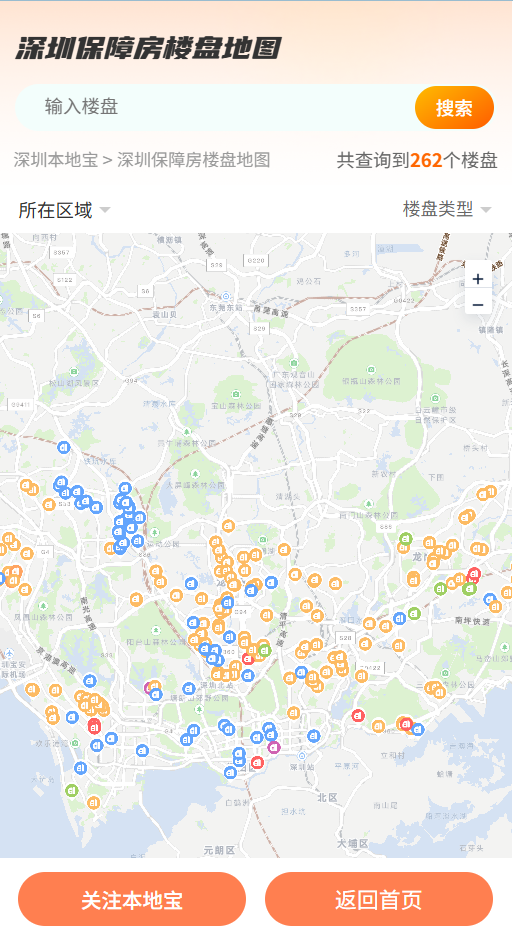
Task: Read the 262 result count text
Action: click(426, 160)
